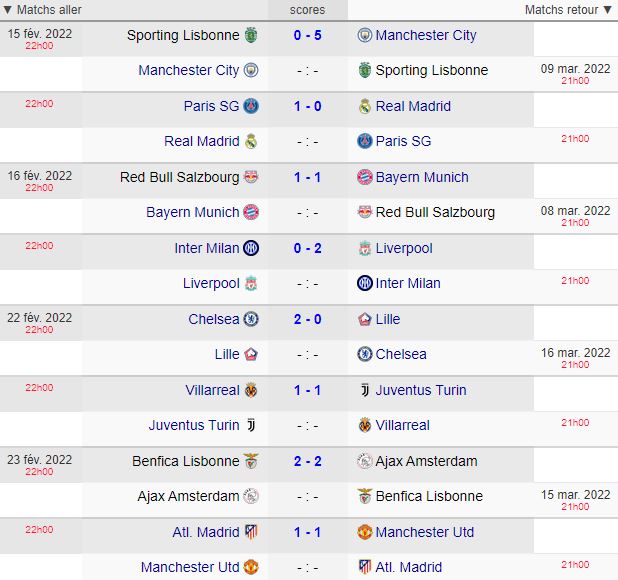Image resolution: width=618 pixels, height=580 pixels.
Task: Open Real Madrid link right of 1 - 0
Action: coord(413,106)
